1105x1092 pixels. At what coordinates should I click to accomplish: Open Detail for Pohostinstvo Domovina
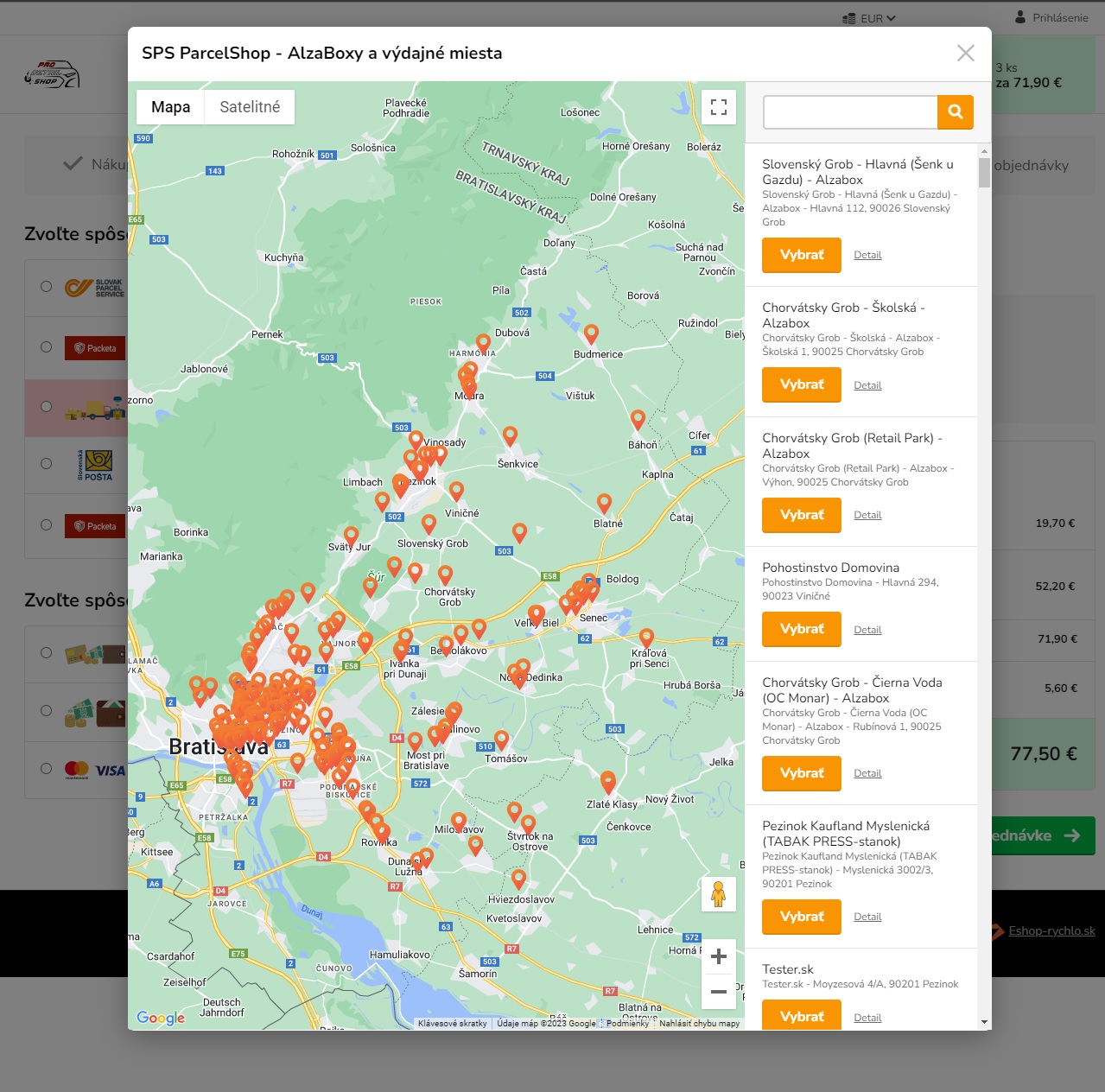coord(867,630)
